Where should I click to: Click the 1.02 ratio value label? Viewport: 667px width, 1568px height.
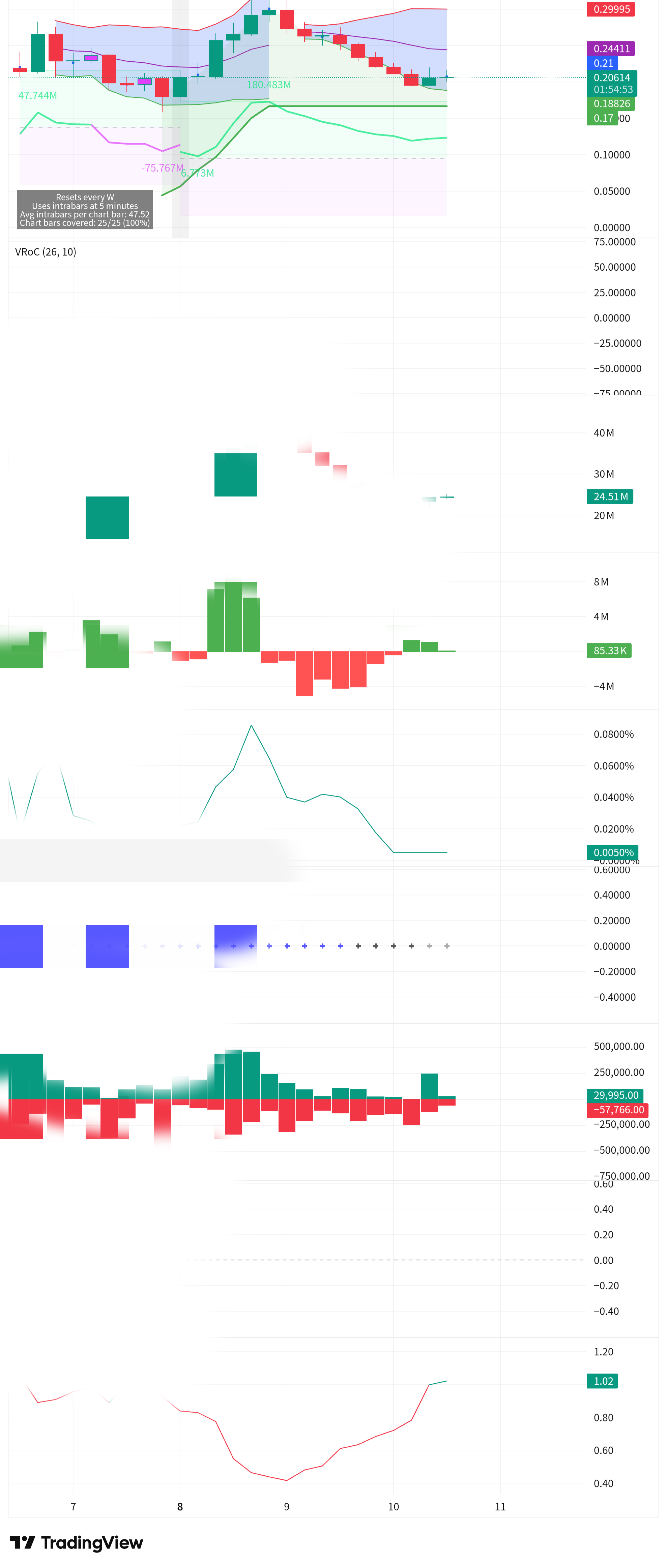click(x=602, y=1381)
